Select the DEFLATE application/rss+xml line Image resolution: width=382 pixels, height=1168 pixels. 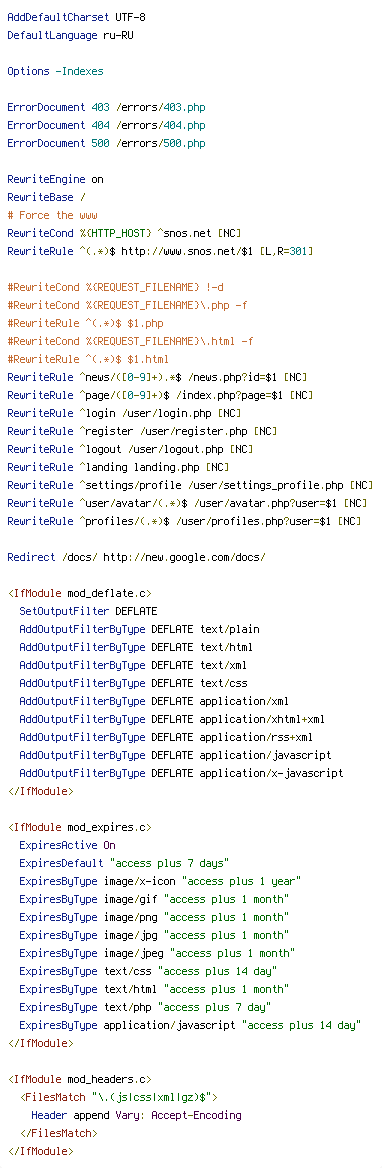coord(166,737)
